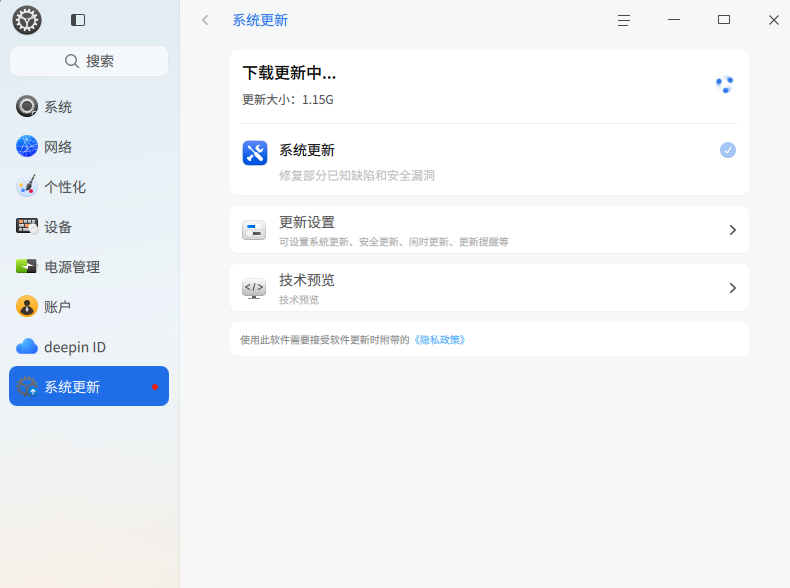This screenshot has width=790, height=588.
Task: Click the download progress spinner
Action: point(725,84)
